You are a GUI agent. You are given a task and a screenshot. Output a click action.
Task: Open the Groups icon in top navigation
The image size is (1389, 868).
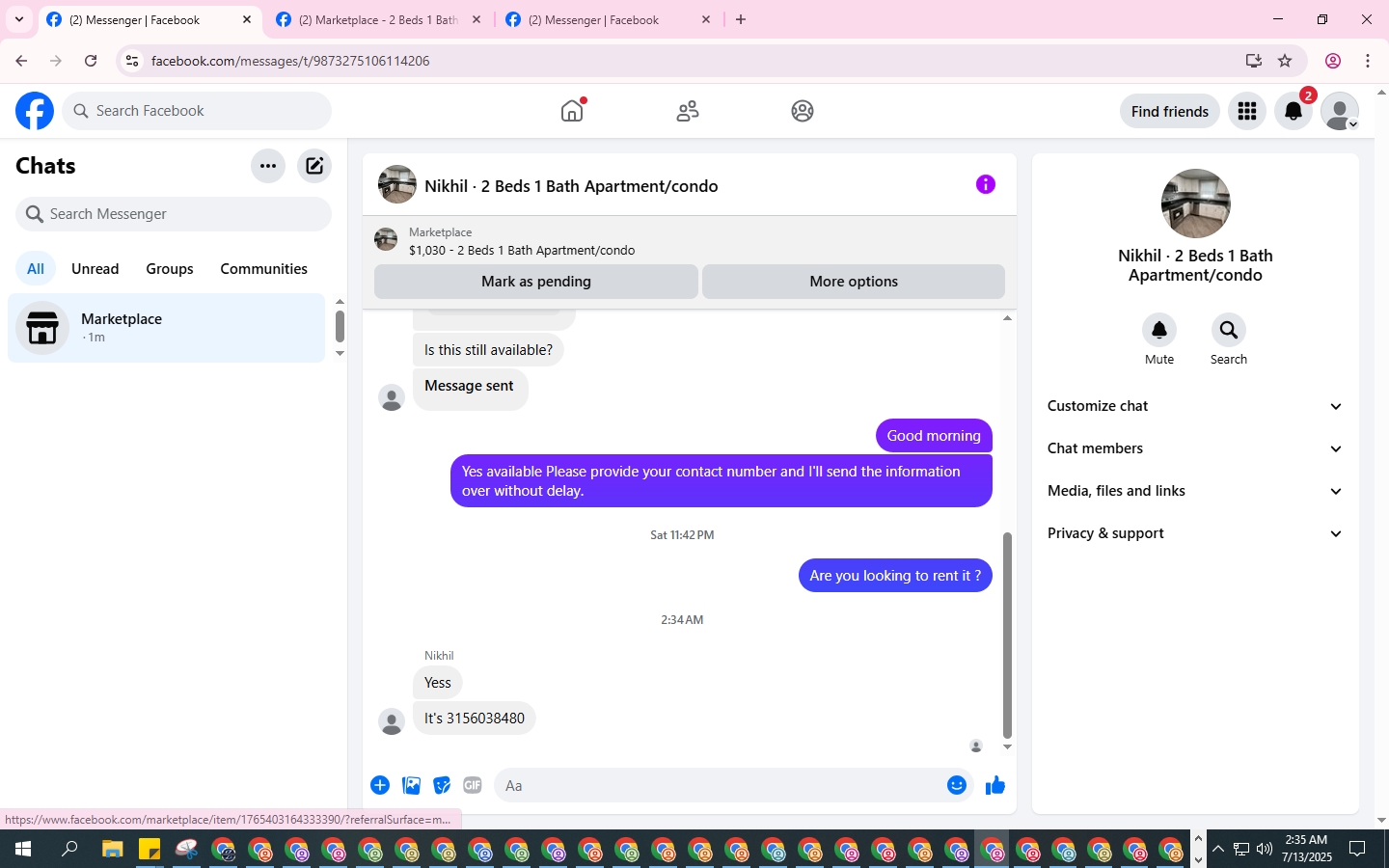point(803,111)
